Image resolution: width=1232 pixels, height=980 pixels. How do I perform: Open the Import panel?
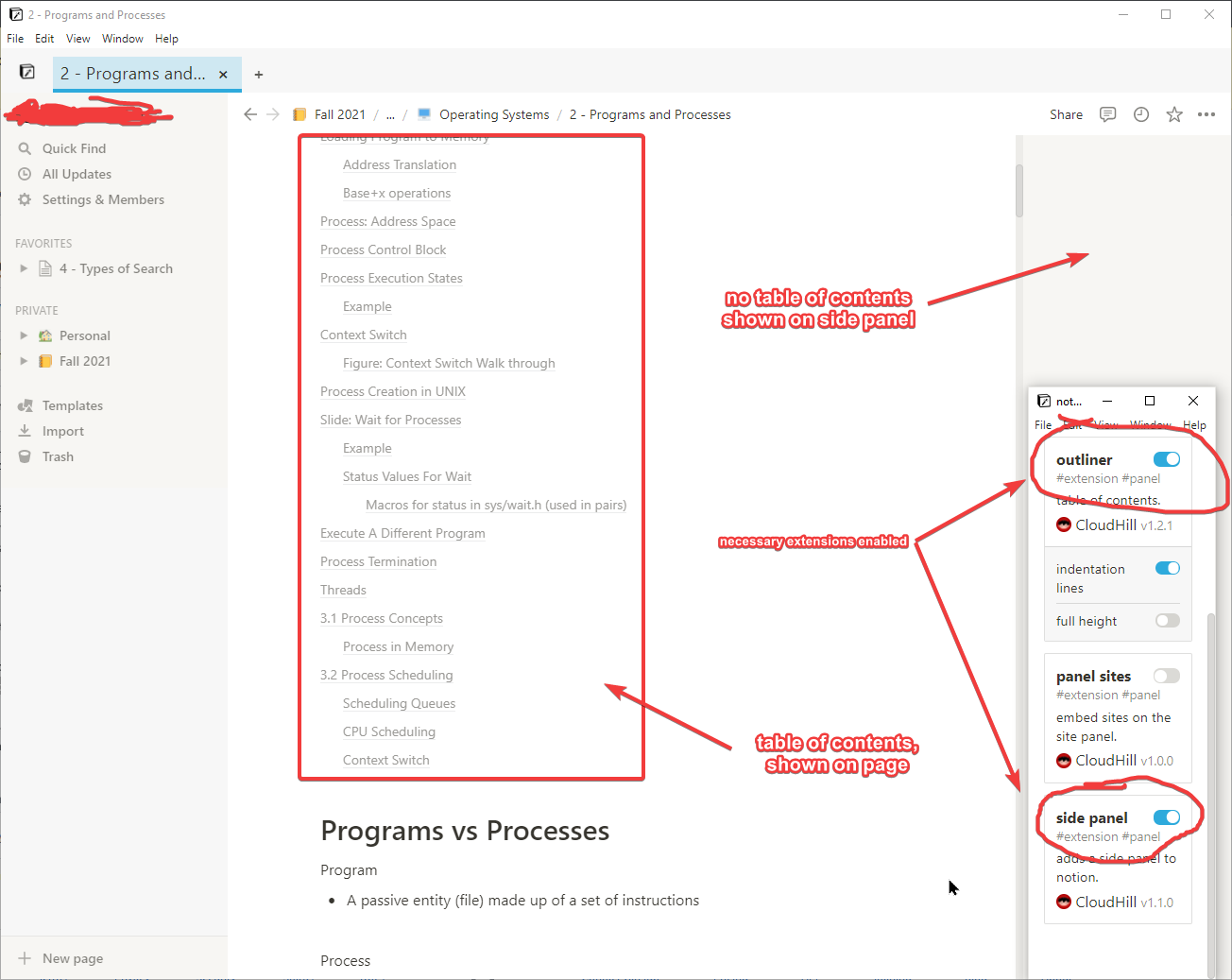(62, 431)
